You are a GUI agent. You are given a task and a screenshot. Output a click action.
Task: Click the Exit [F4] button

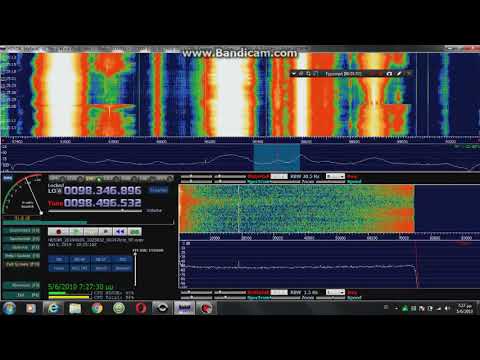click(22, 295)
